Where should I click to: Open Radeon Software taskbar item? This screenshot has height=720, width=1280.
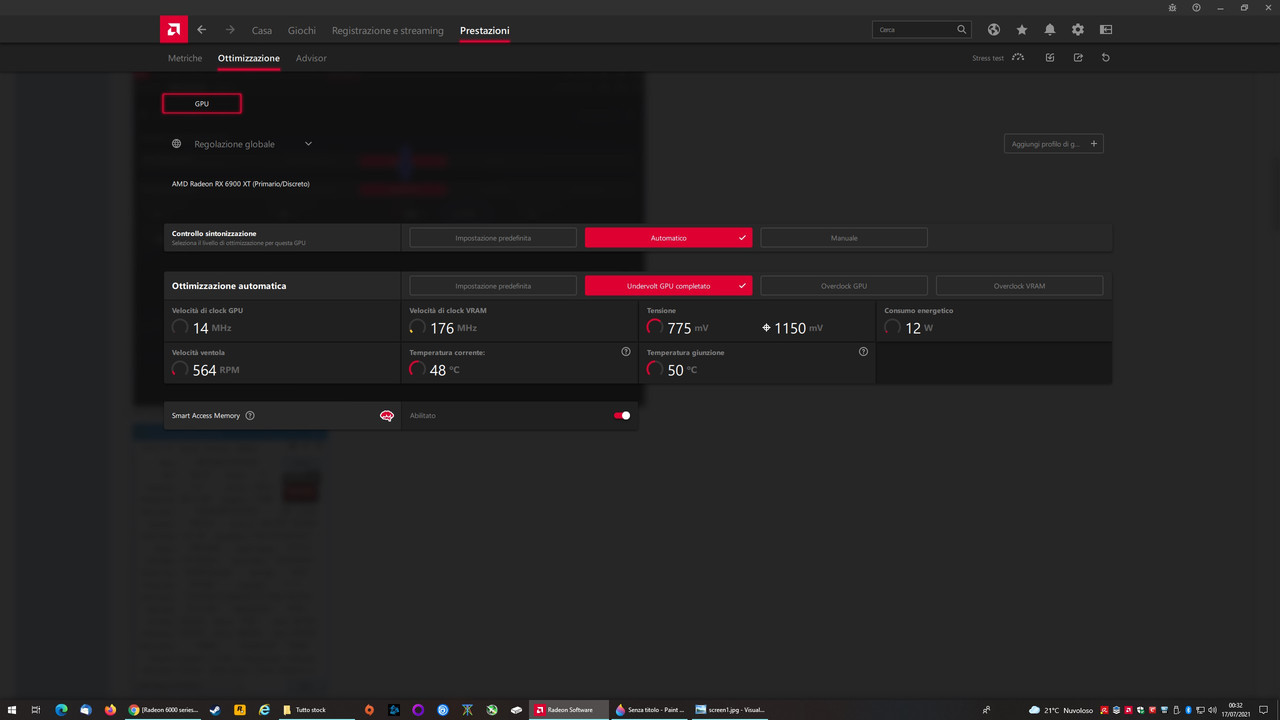pos(567,710)
